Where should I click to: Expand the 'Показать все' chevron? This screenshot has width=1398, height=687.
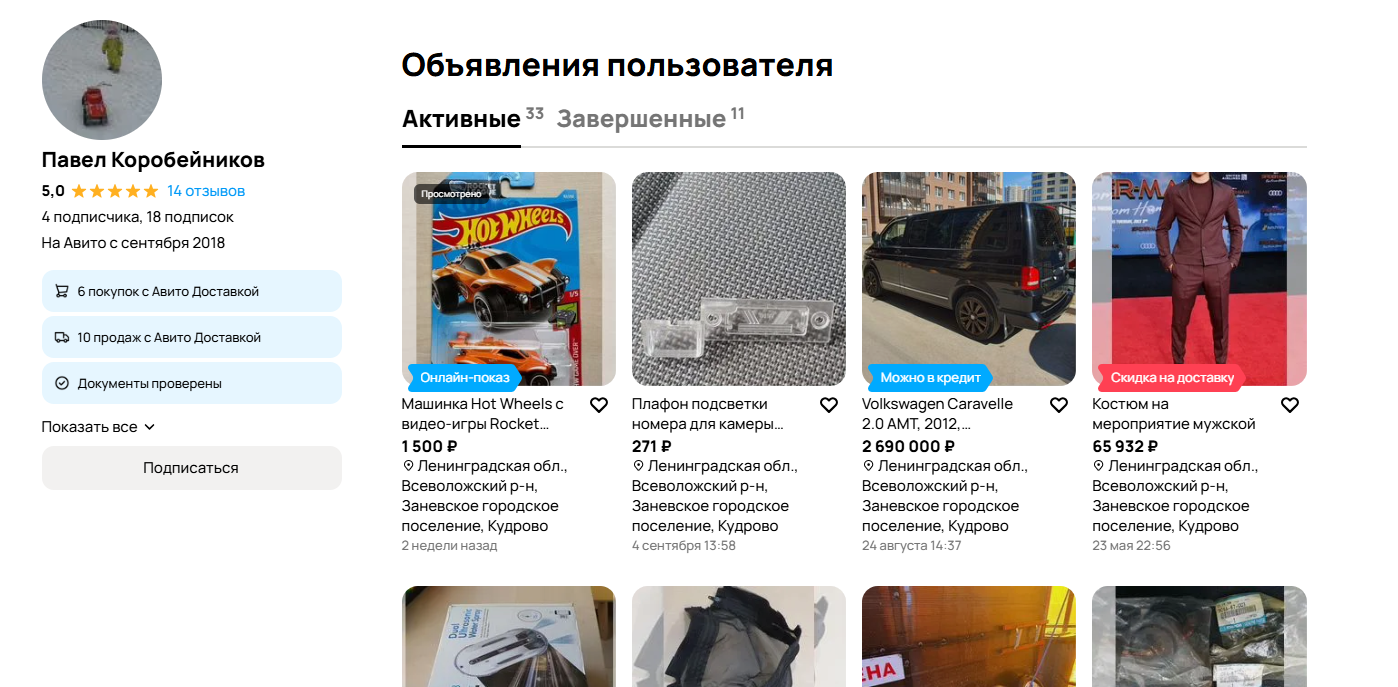[x=150, y=427]
